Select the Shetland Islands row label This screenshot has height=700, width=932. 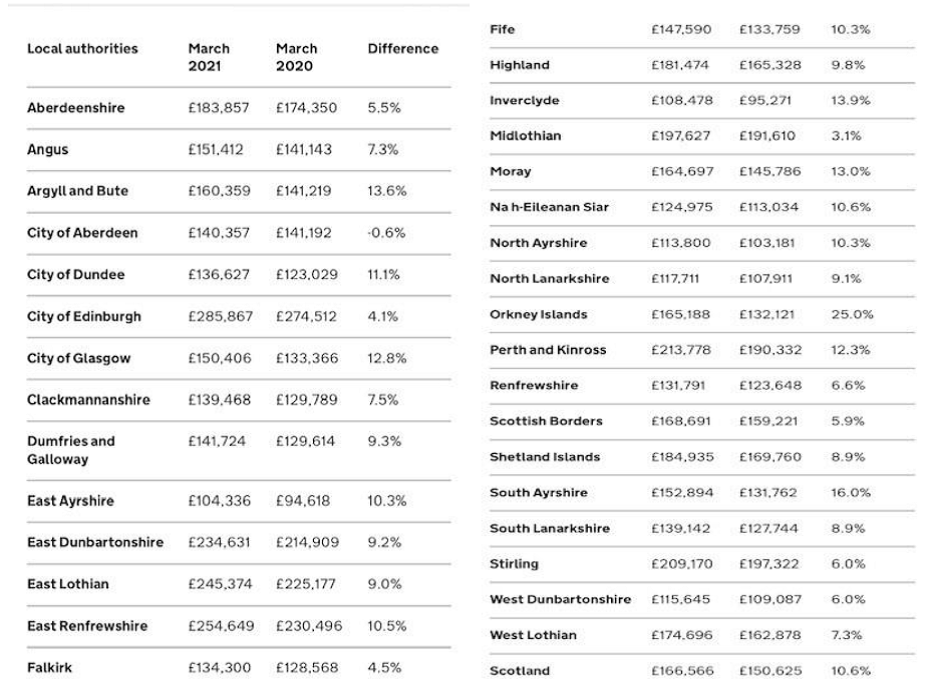[x=544, y=457]
